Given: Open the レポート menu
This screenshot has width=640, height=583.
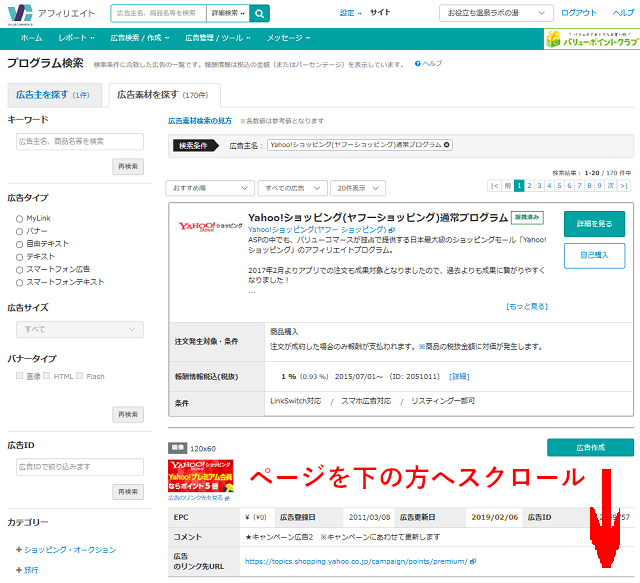Looking at the screenshot, I should tap(76, 38).
